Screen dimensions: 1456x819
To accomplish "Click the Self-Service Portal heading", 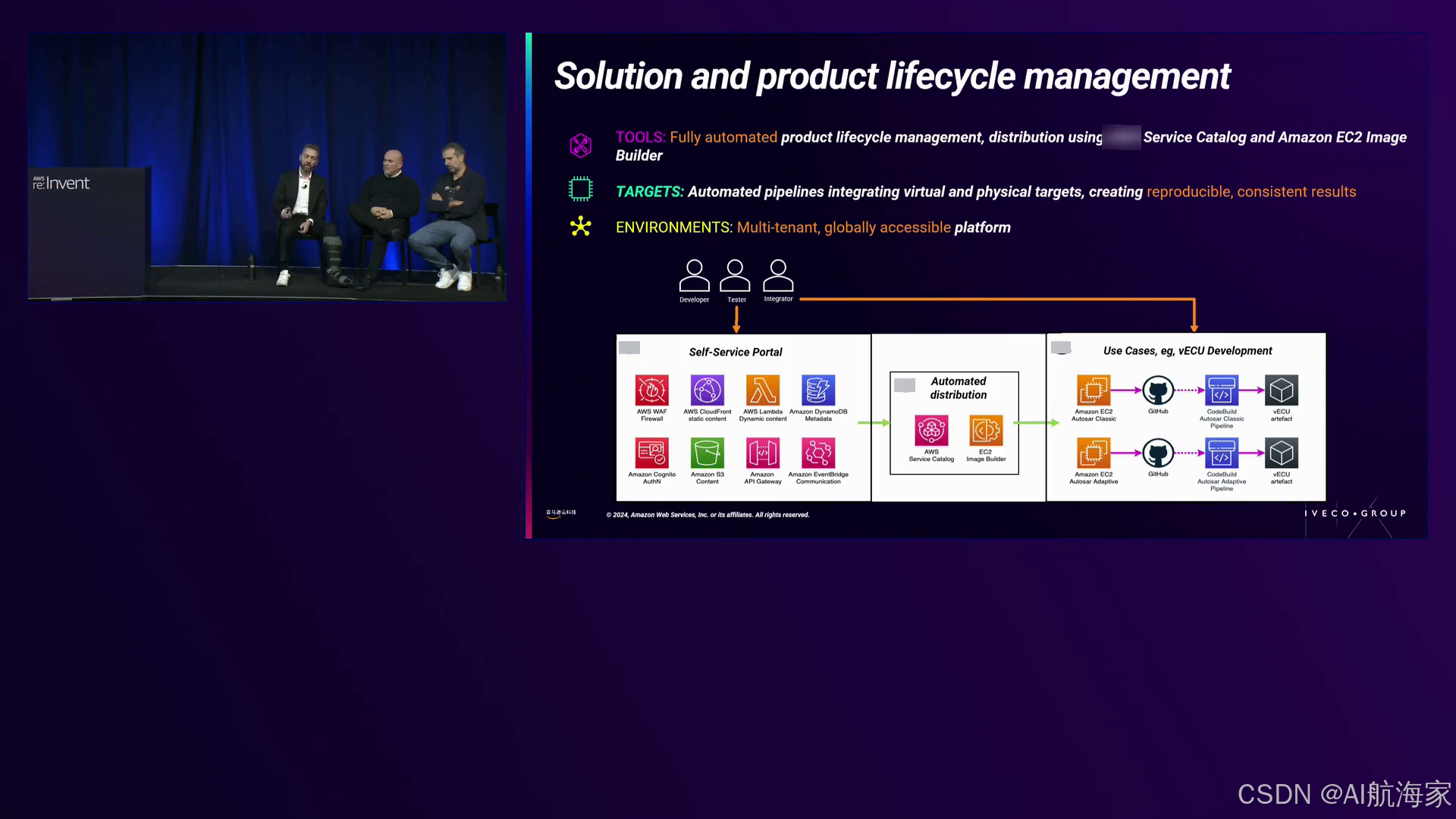I will [x=735, y=352].
